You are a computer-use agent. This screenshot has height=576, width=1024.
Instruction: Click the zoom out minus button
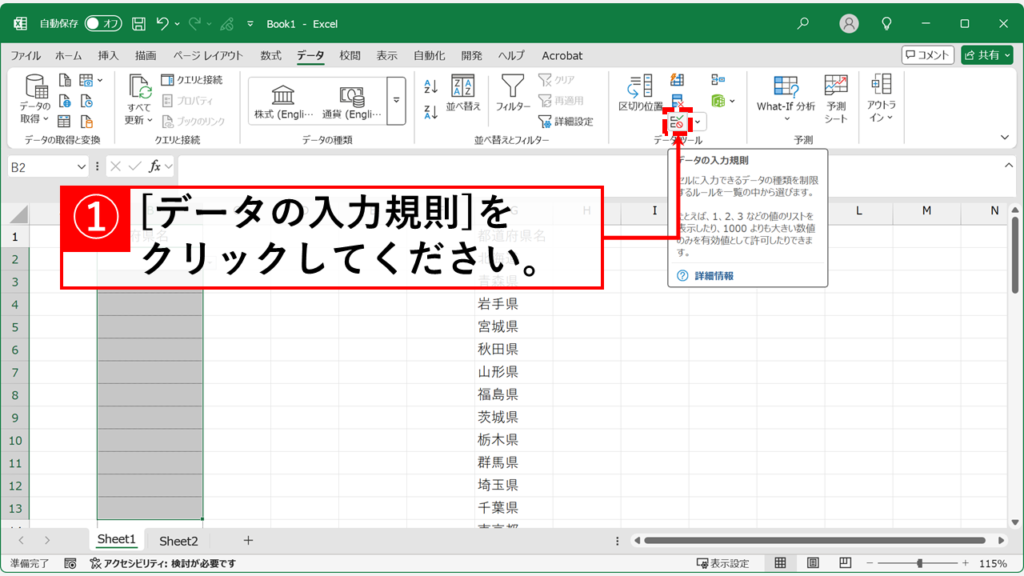coord(870,563)
